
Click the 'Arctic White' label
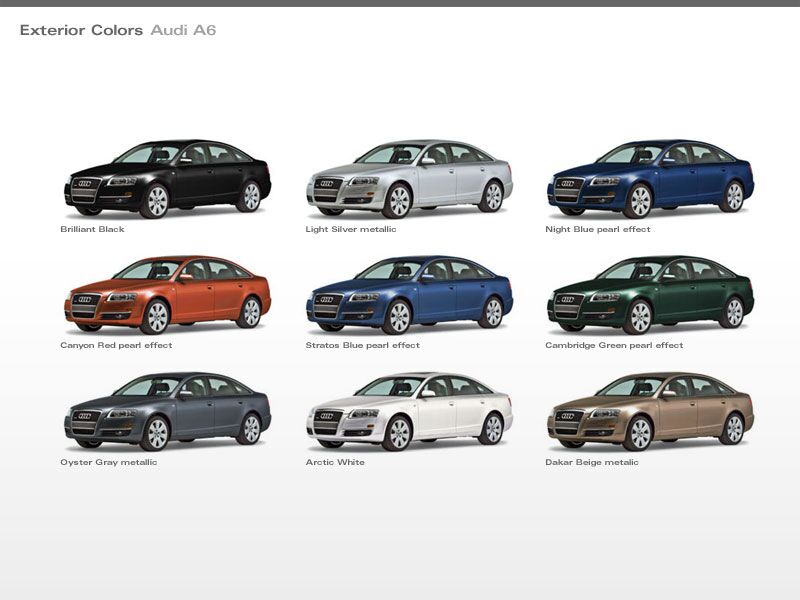[335, 462]
